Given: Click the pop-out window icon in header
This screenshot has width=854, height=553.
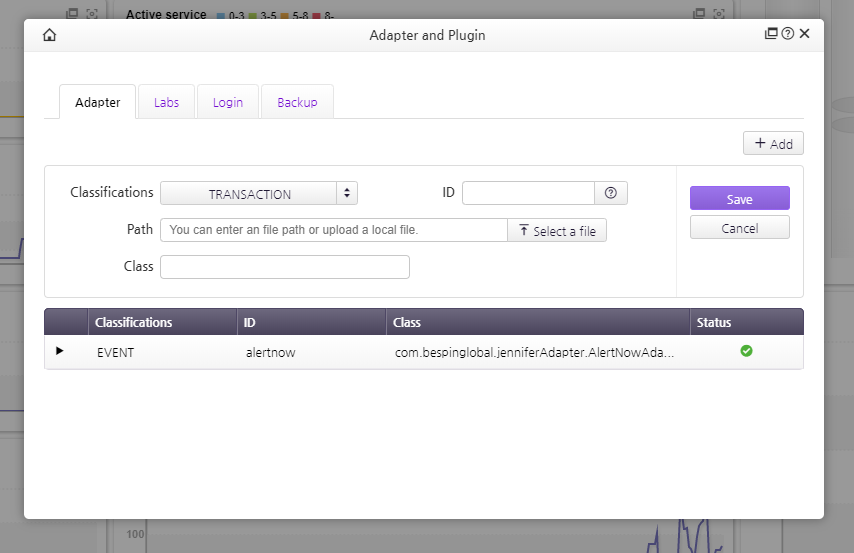Looking at the screenshot, I should (771, 34).
